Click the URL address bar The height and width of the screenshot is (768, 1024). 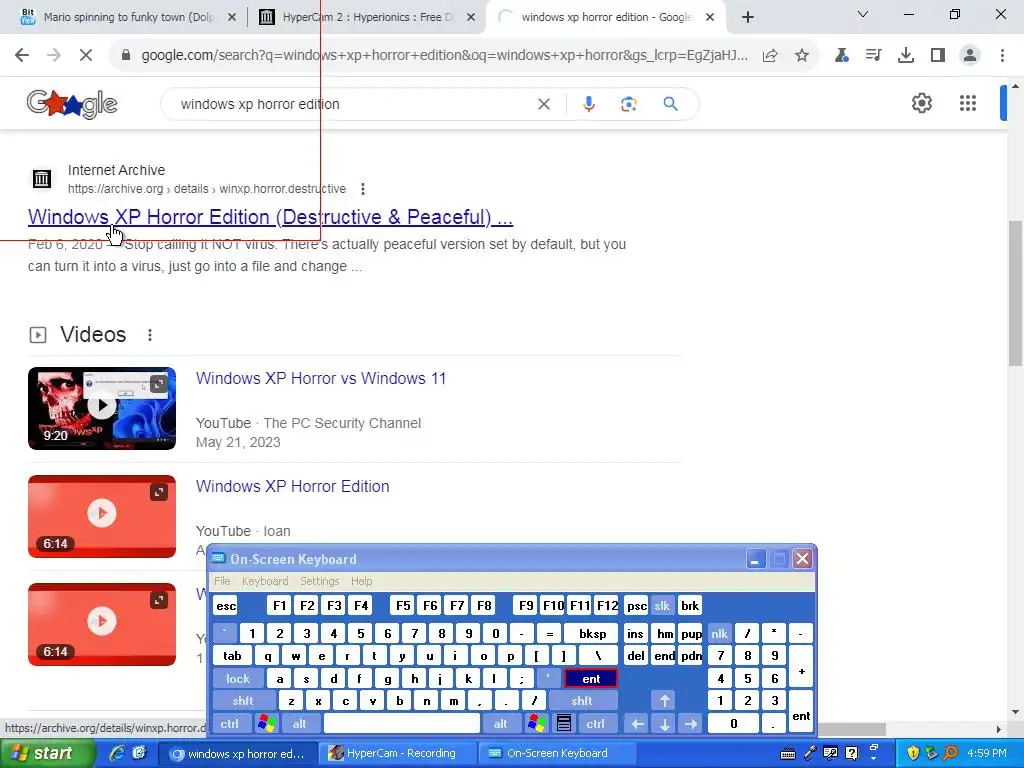pyautogui.click(x=444, y=56)
